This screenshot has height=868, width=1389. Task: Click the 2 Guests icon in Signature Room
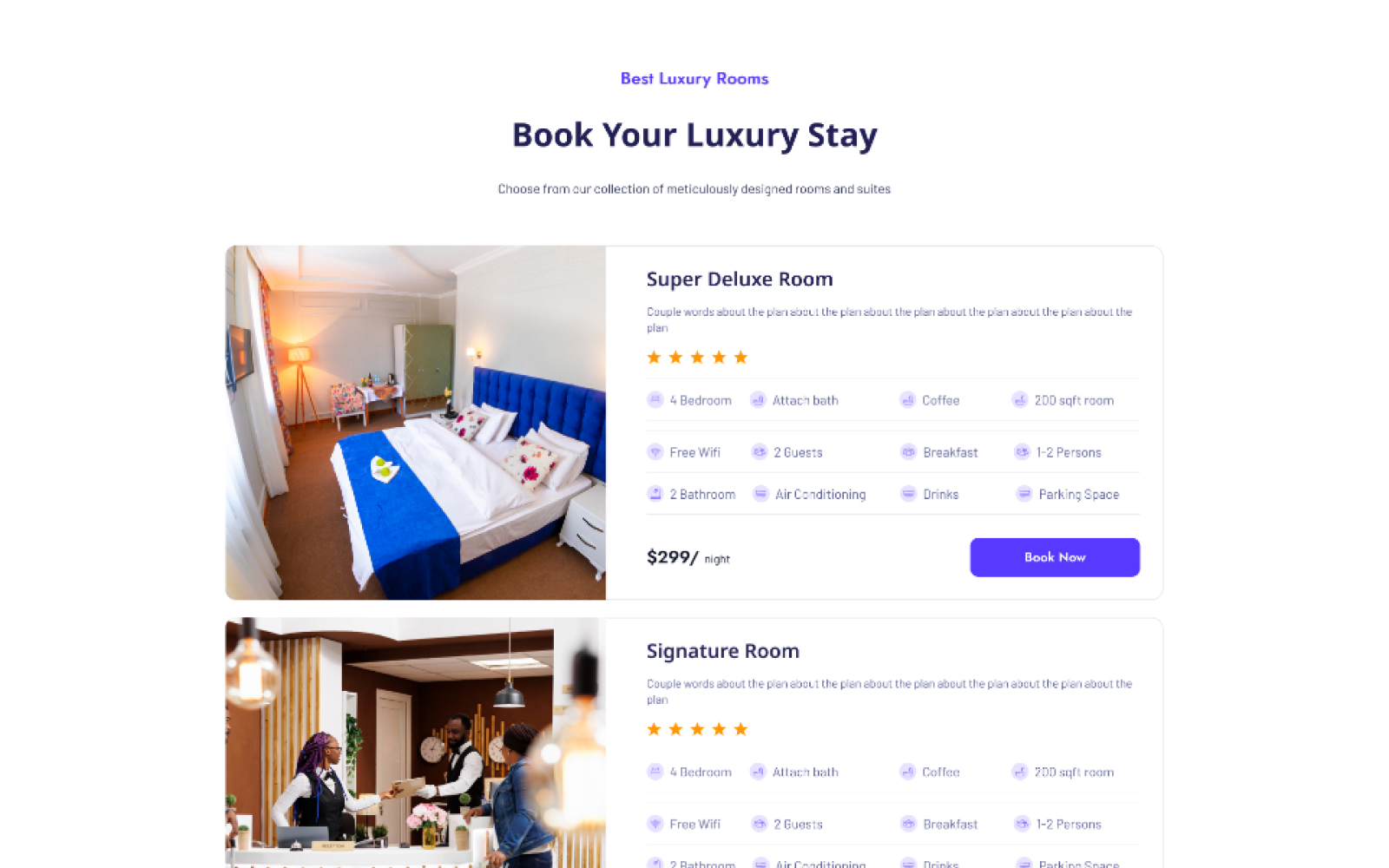coord(760,824)
